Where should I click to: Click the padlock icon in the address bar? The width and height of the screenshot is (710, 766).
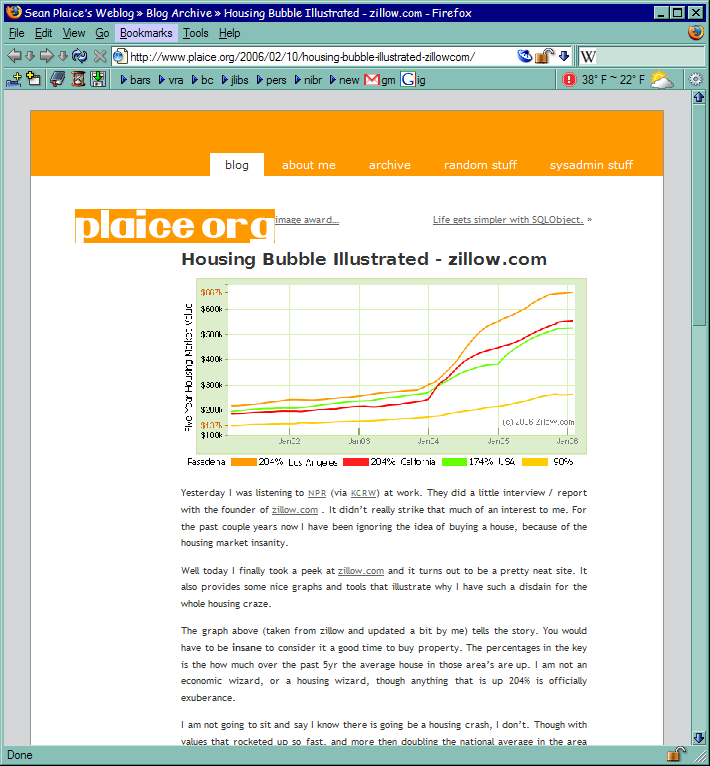(544, 56)
